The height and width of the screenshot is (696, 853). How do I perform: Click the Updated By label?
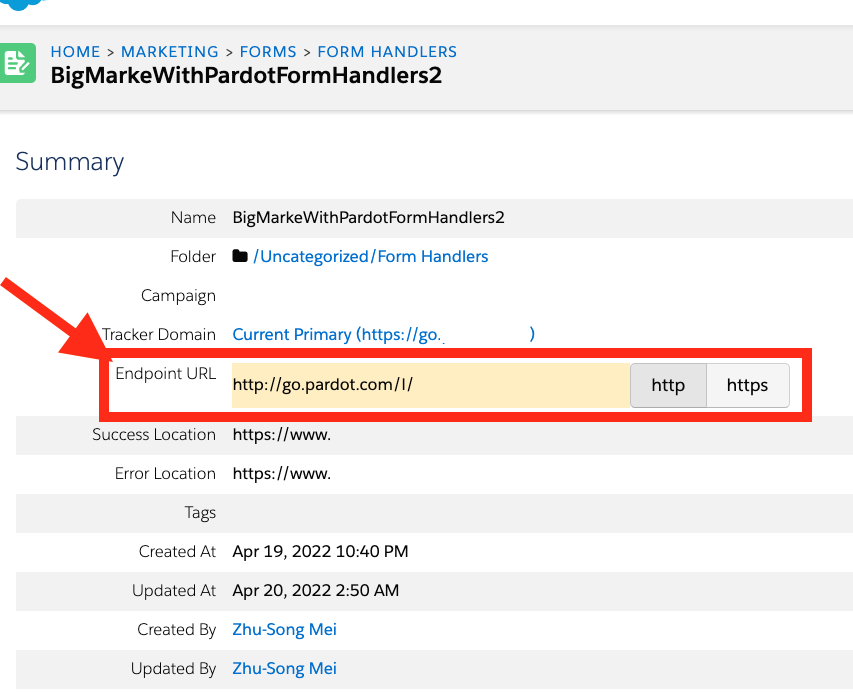174,668
